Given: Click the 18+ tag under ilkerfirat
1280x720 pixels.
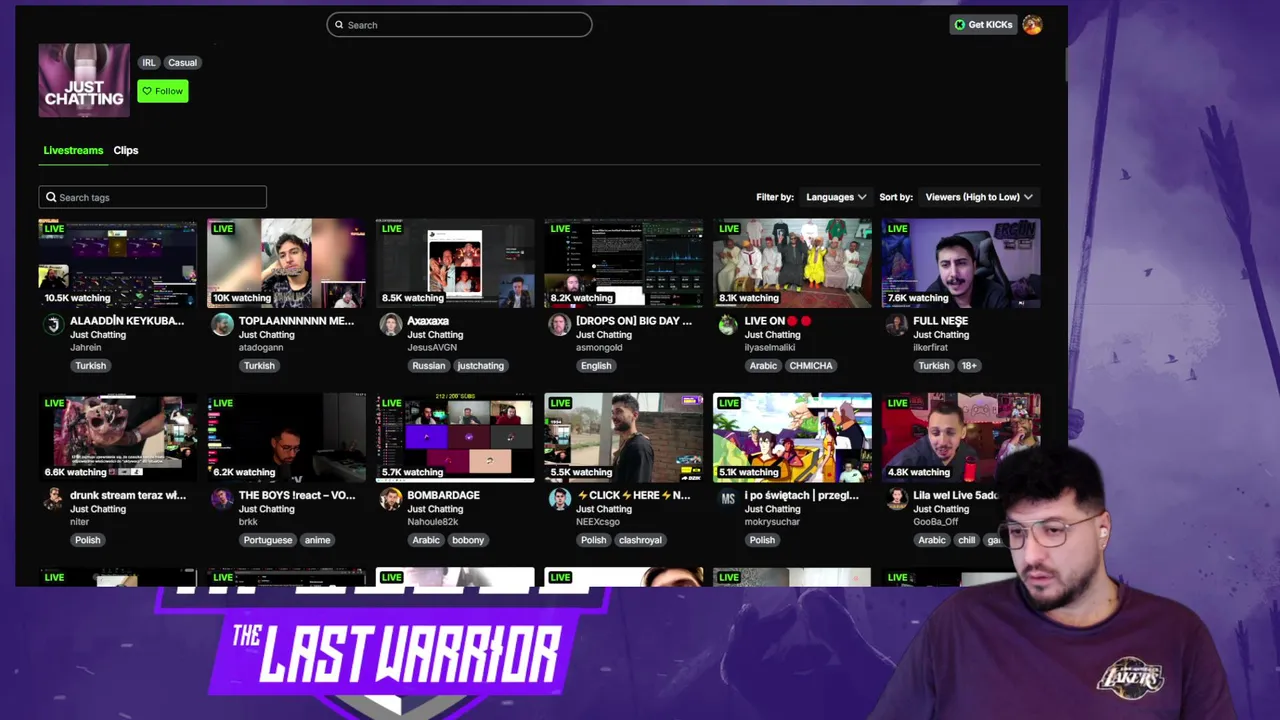Looking at the screenshot, I should point(969,366).
